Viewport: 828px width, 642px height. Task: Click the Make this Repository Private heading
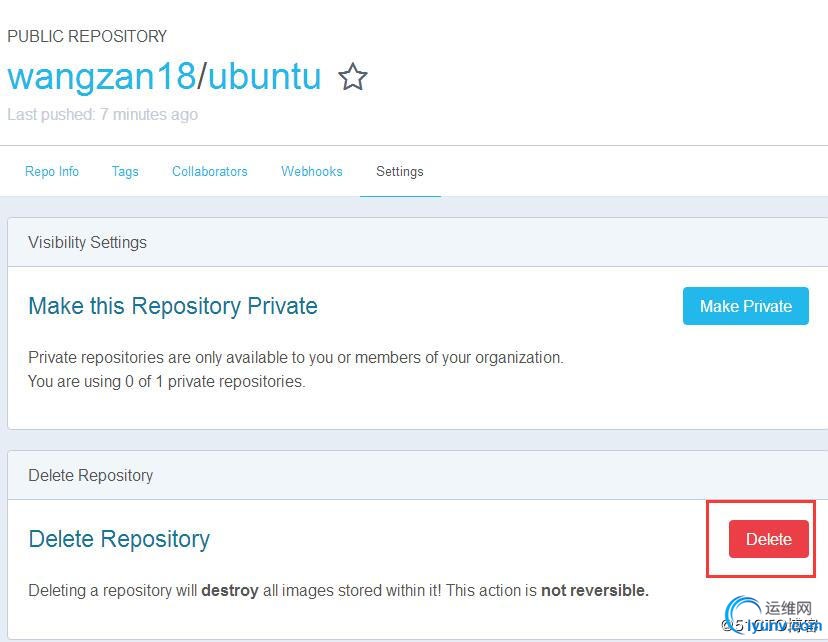pos(173,307)
